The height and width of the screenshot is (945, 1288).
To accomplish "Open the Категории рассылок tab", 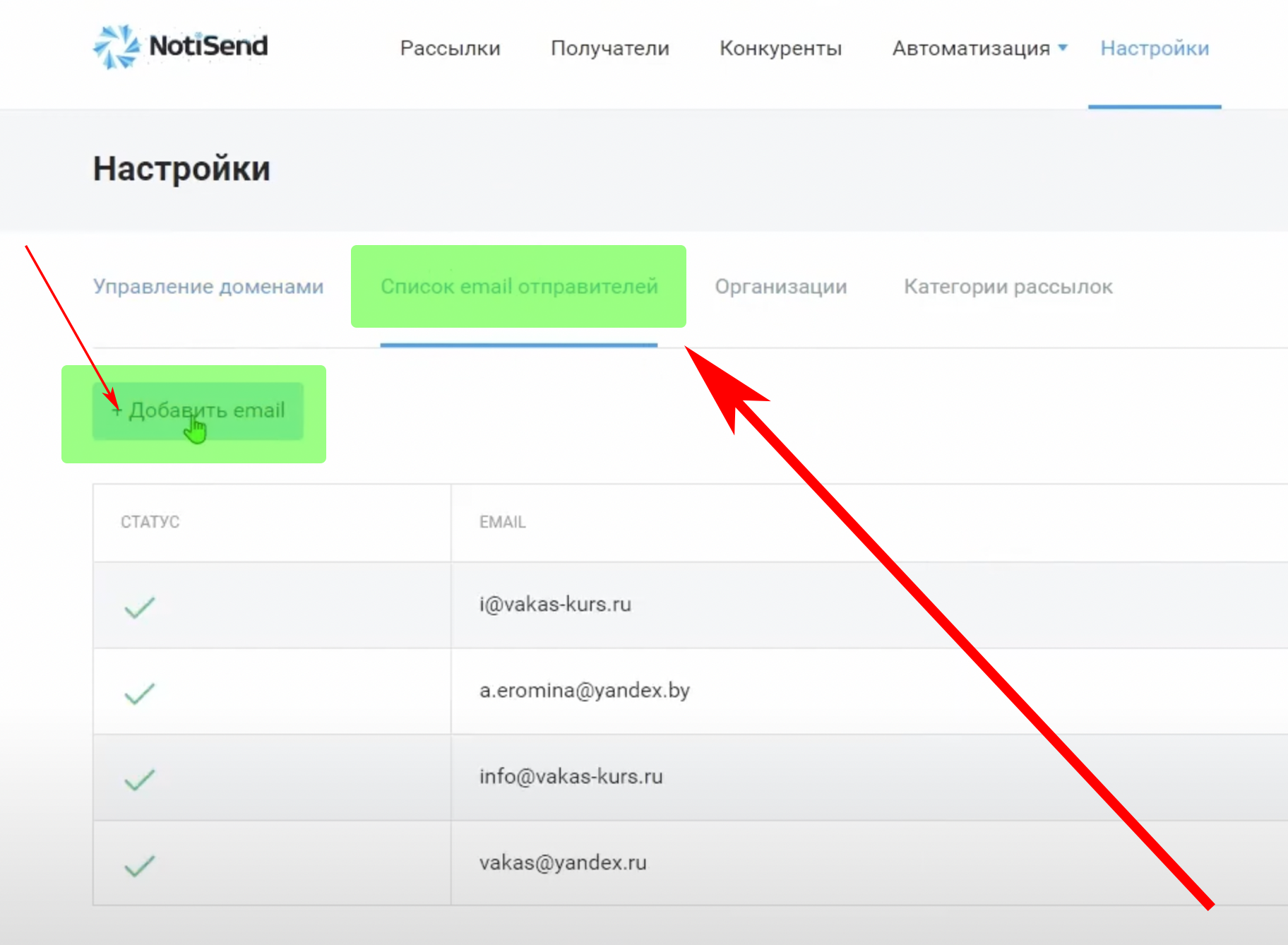I will pos(1008,286).
